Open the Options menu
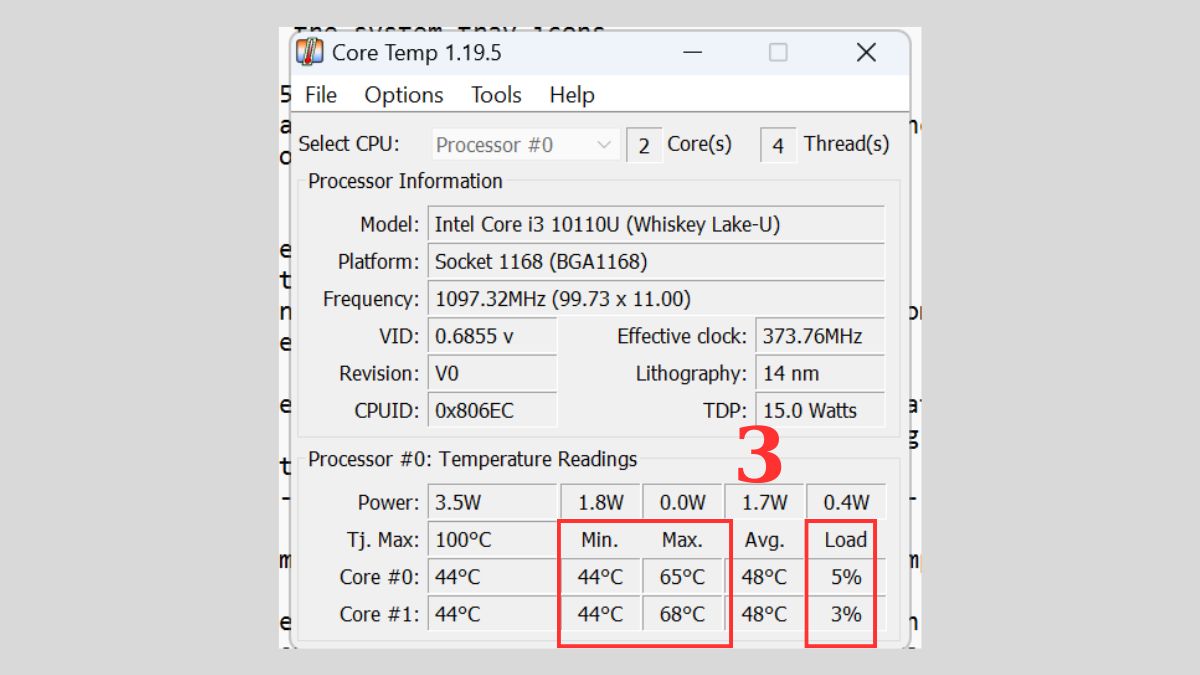The width and height of the screenshot is (1200, 675). (404, 95)
